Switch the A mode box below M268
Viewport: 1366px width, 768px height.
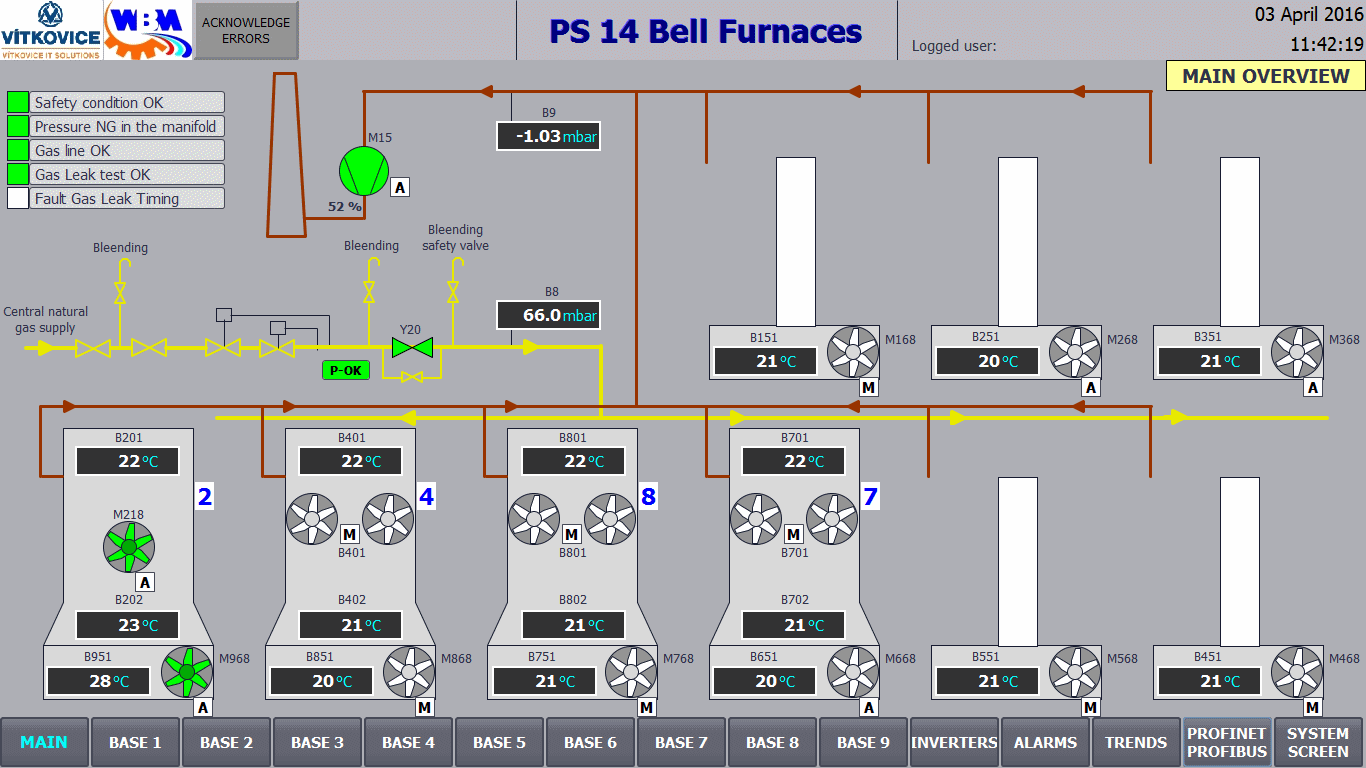(x=1090, y=388)
